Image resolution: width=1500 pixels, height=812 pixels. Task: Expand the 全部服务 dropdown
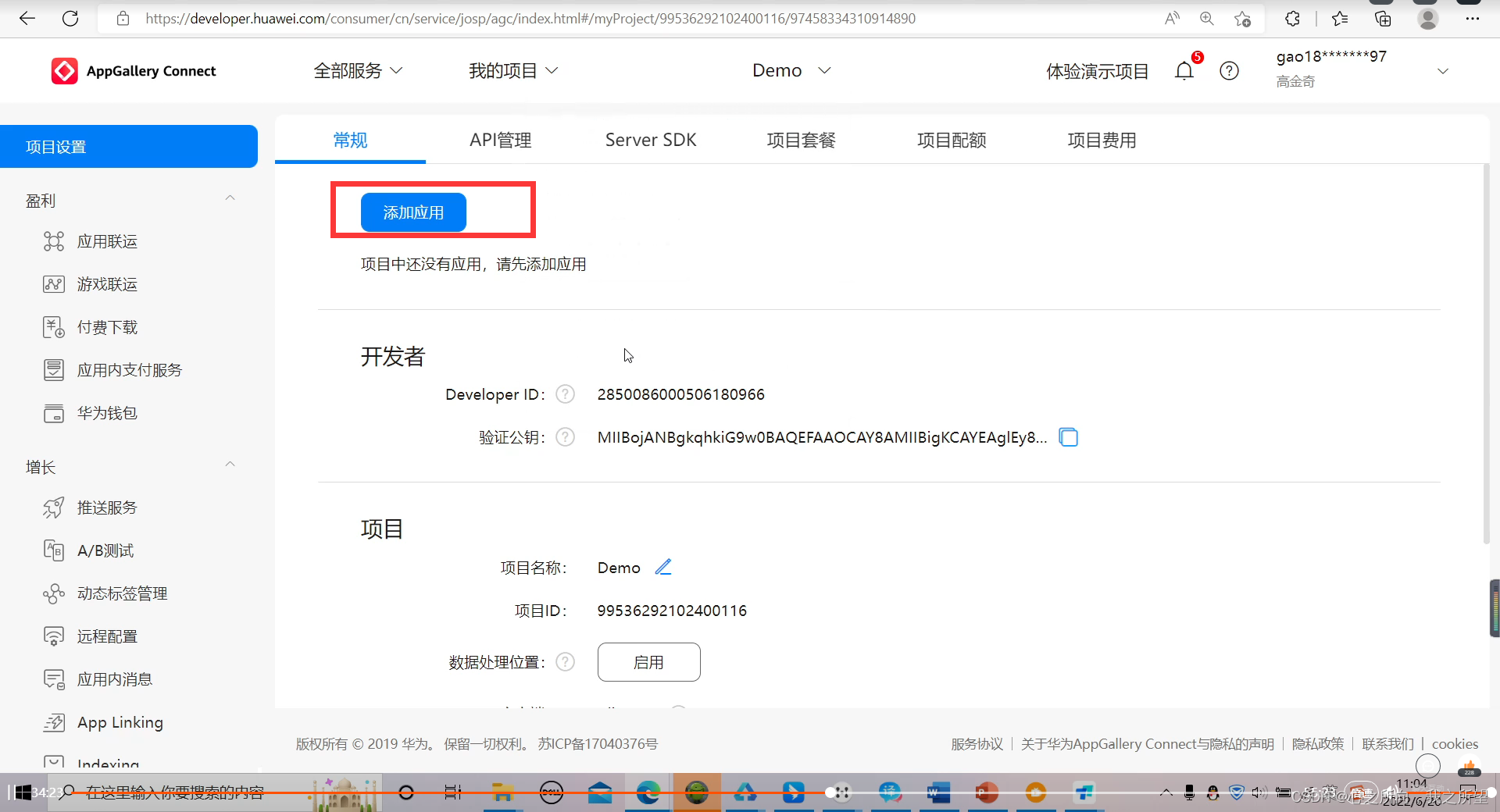pos(358,71)
